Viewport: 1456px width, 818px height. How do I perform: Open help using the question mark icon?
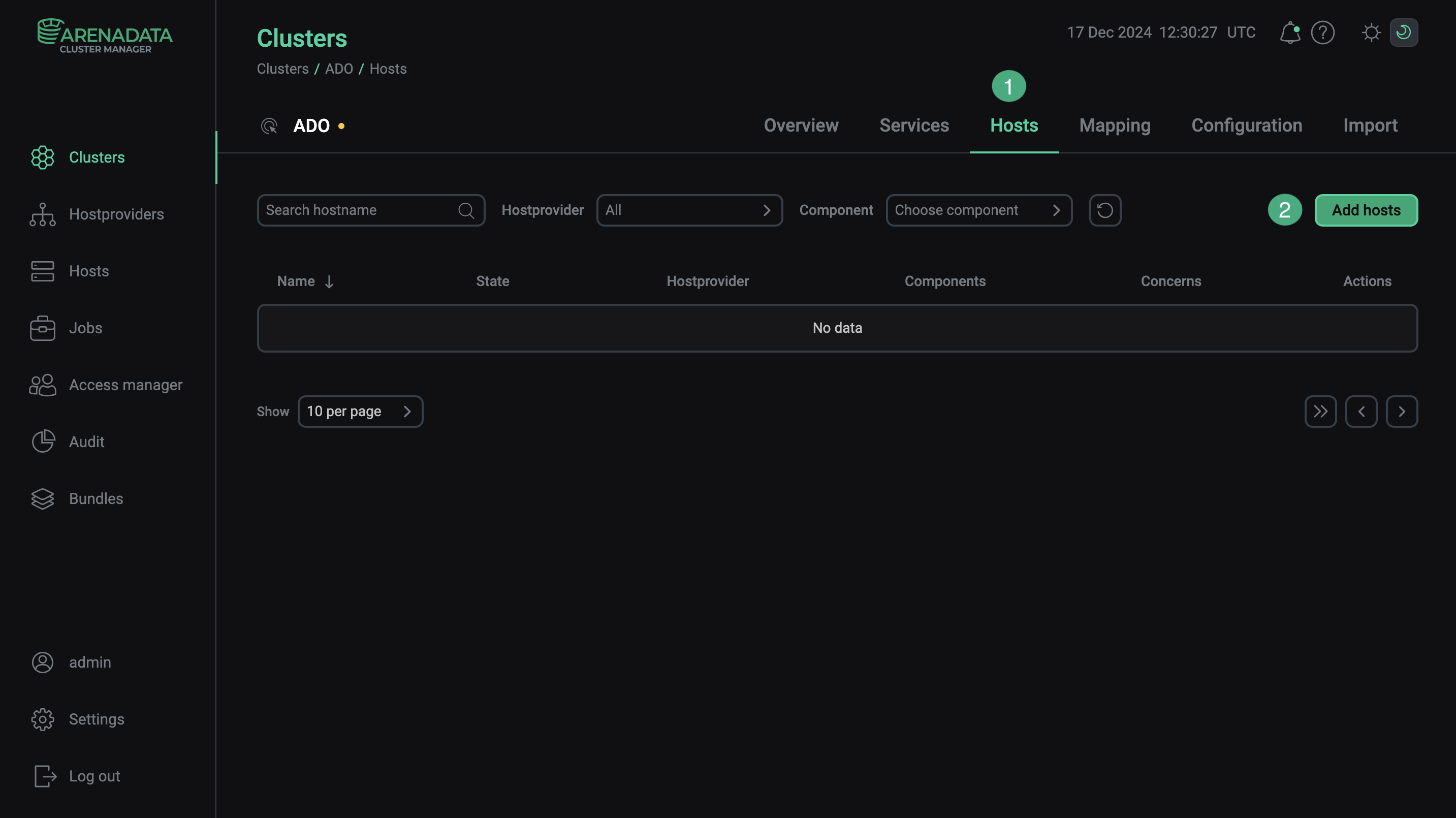click(1322, 32)
